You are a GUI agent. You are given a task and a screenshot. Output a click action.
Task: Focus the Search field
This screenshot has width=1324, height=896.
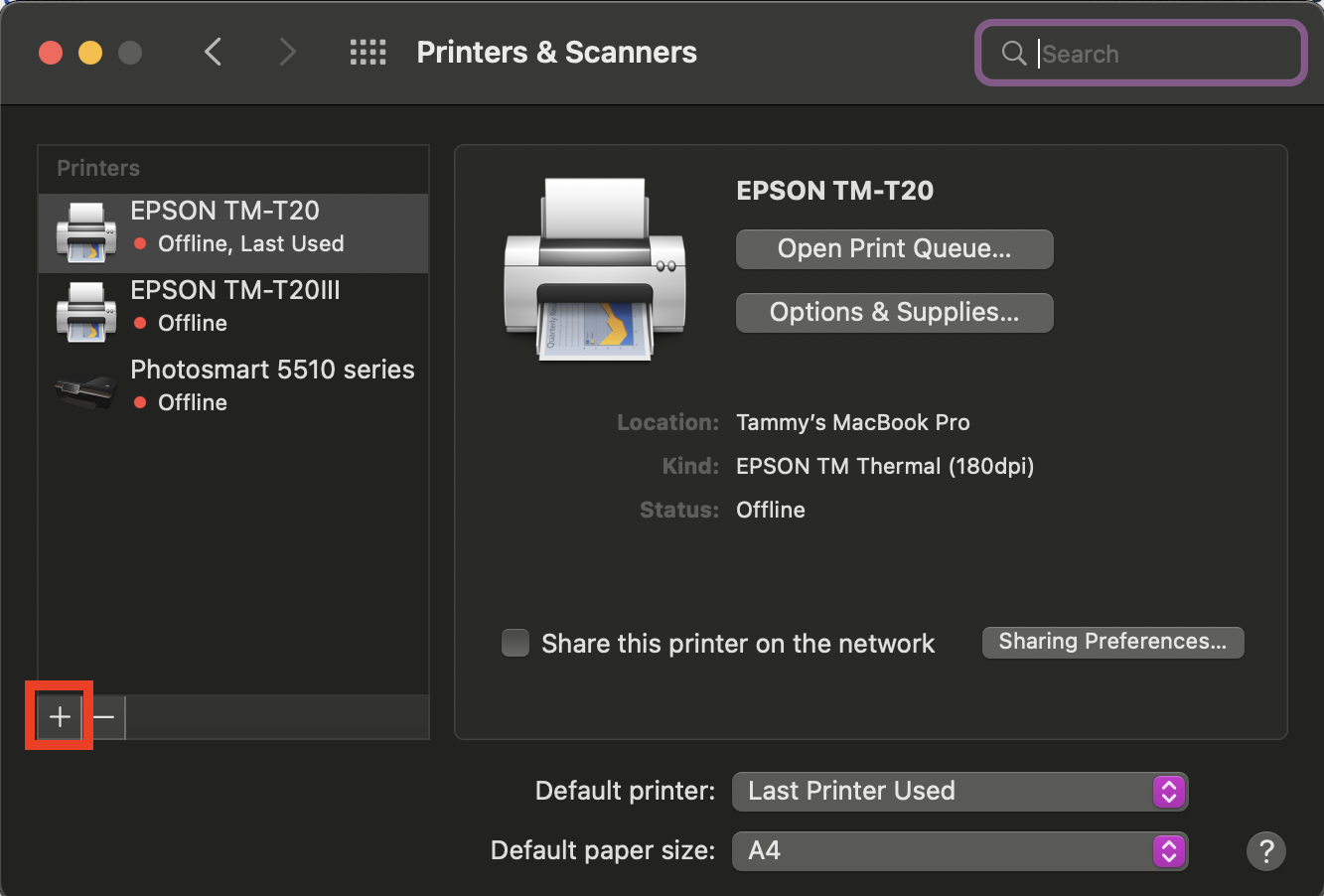(x=1140, y=53)
